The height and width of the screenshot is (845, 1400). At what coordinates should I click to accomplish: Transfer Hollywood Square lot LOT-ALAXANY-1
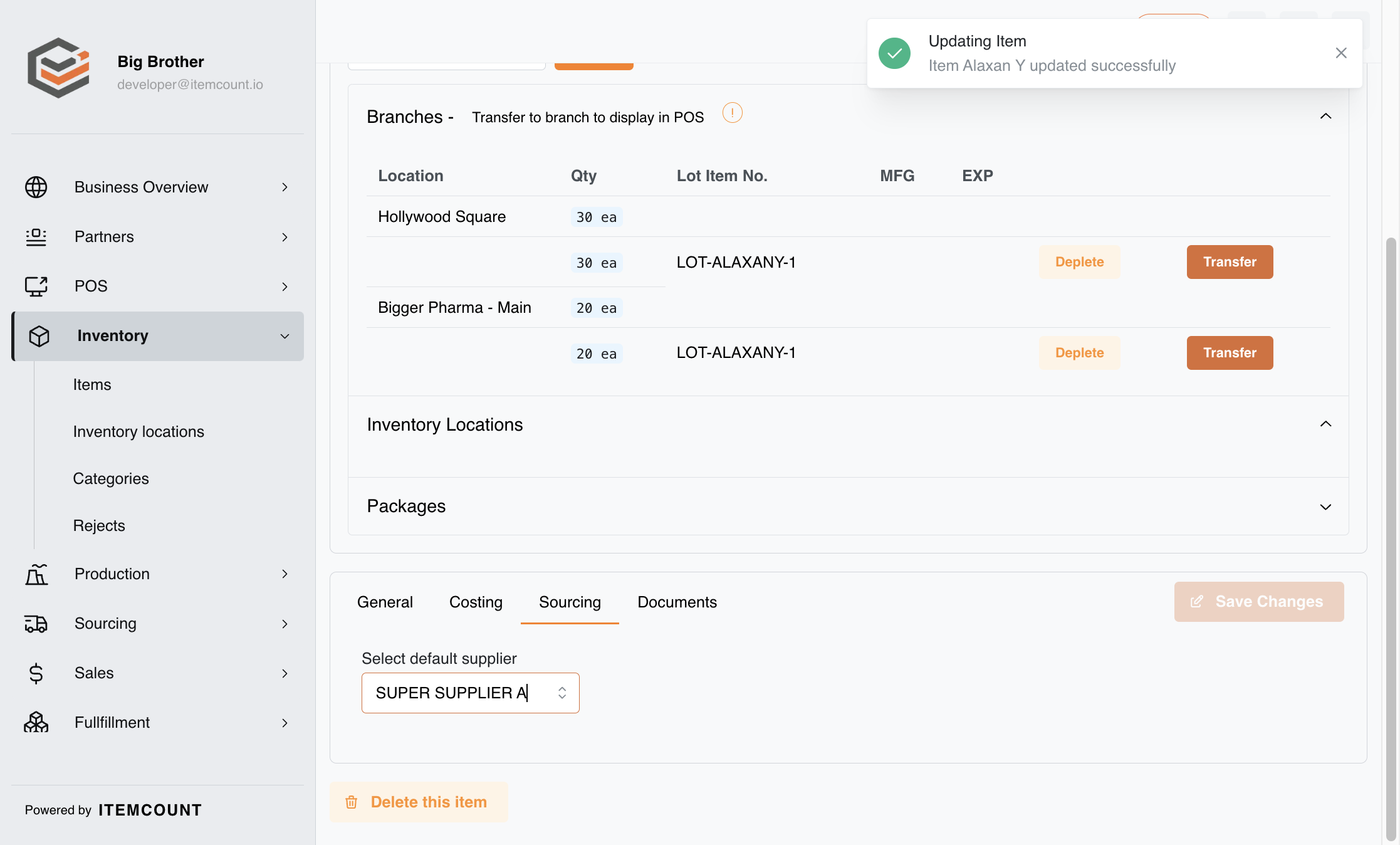click(x=1230, y=262)
